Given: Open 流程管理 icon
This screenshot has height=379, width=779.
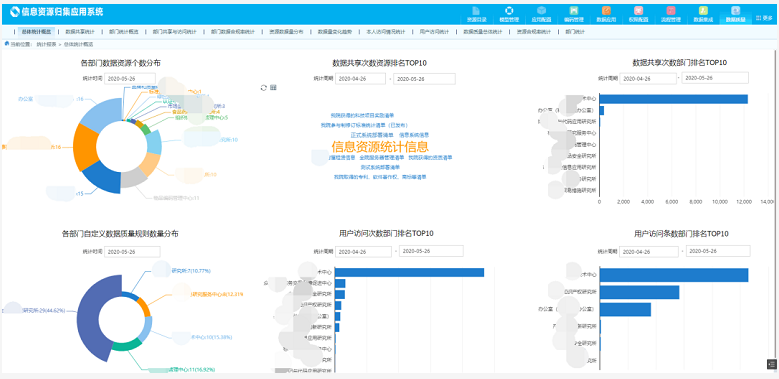Looking at the screenshot, I should 671,10.
